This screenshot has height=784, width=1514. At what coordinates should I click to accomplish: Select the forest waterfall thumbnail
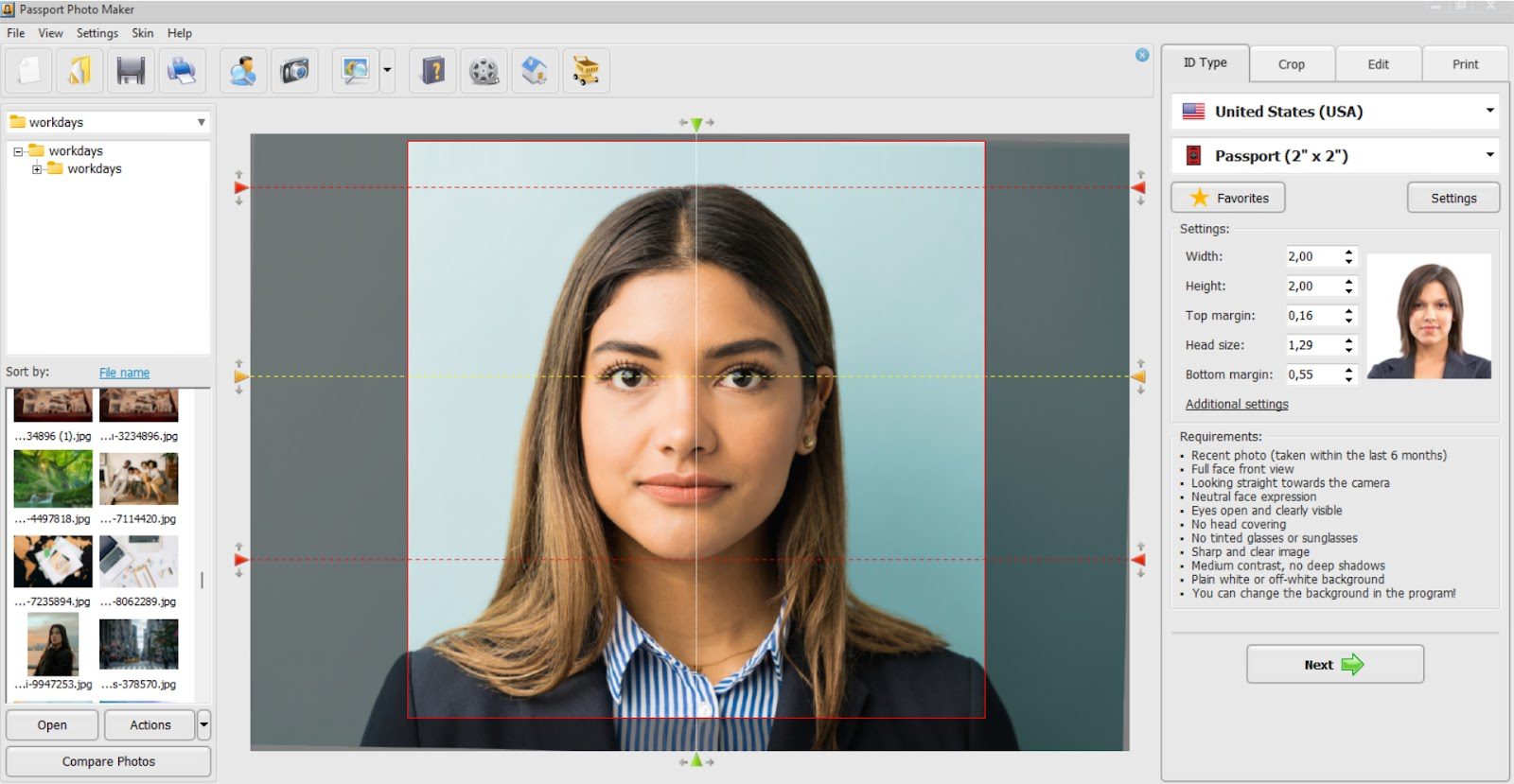[53, 479]
